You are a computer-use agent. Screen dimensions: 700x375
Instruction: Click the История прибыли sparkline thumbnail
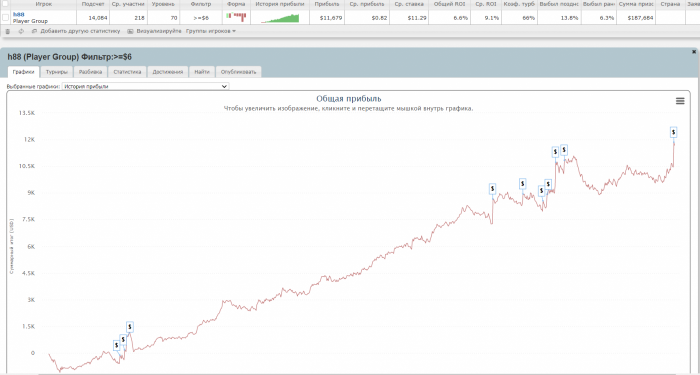tap(280, 18)
